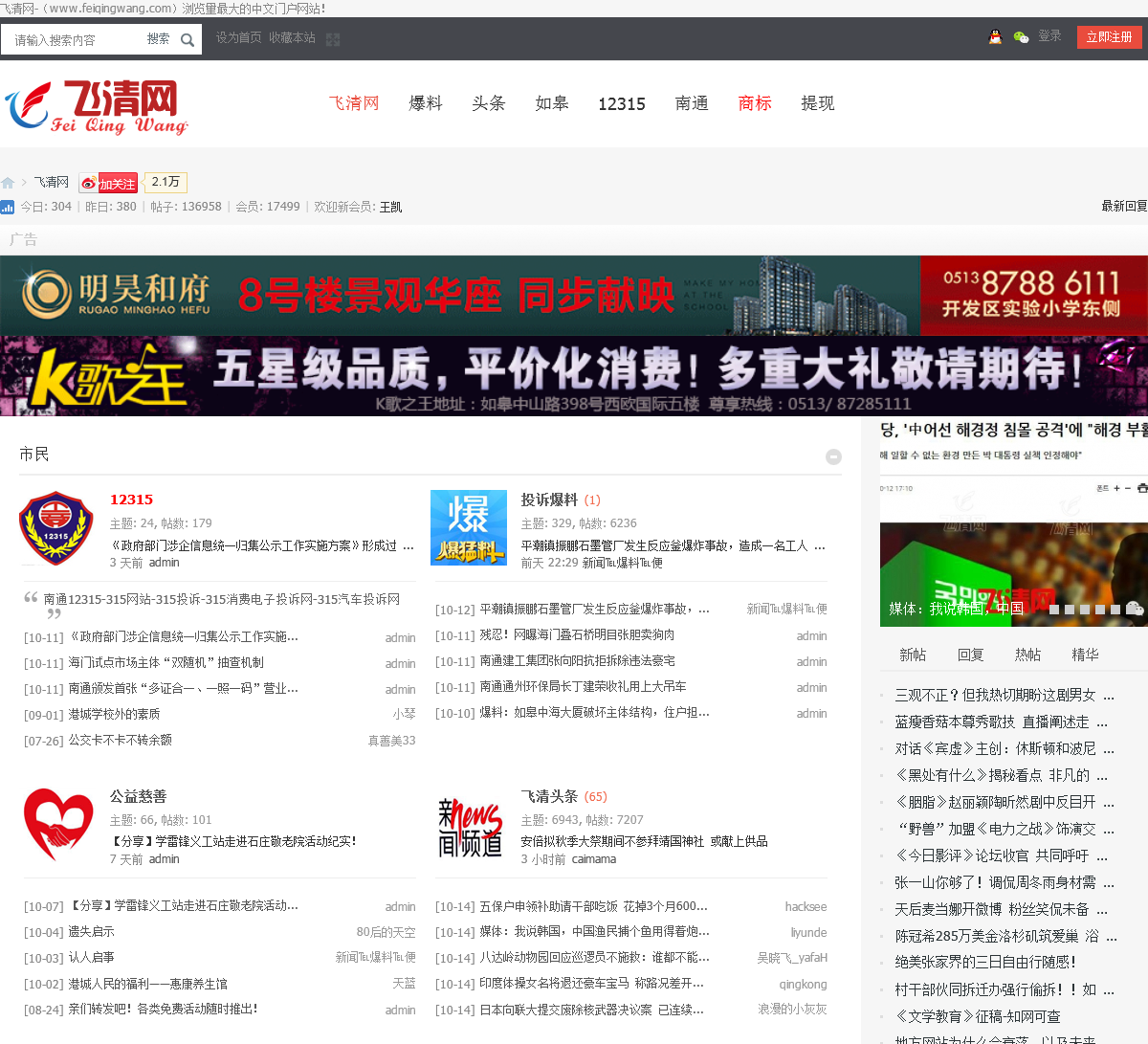Click the blue statistics chart icon
Image resolution: width=1148 pixels, height=1044 pixels.
click(x=8, y=207)
